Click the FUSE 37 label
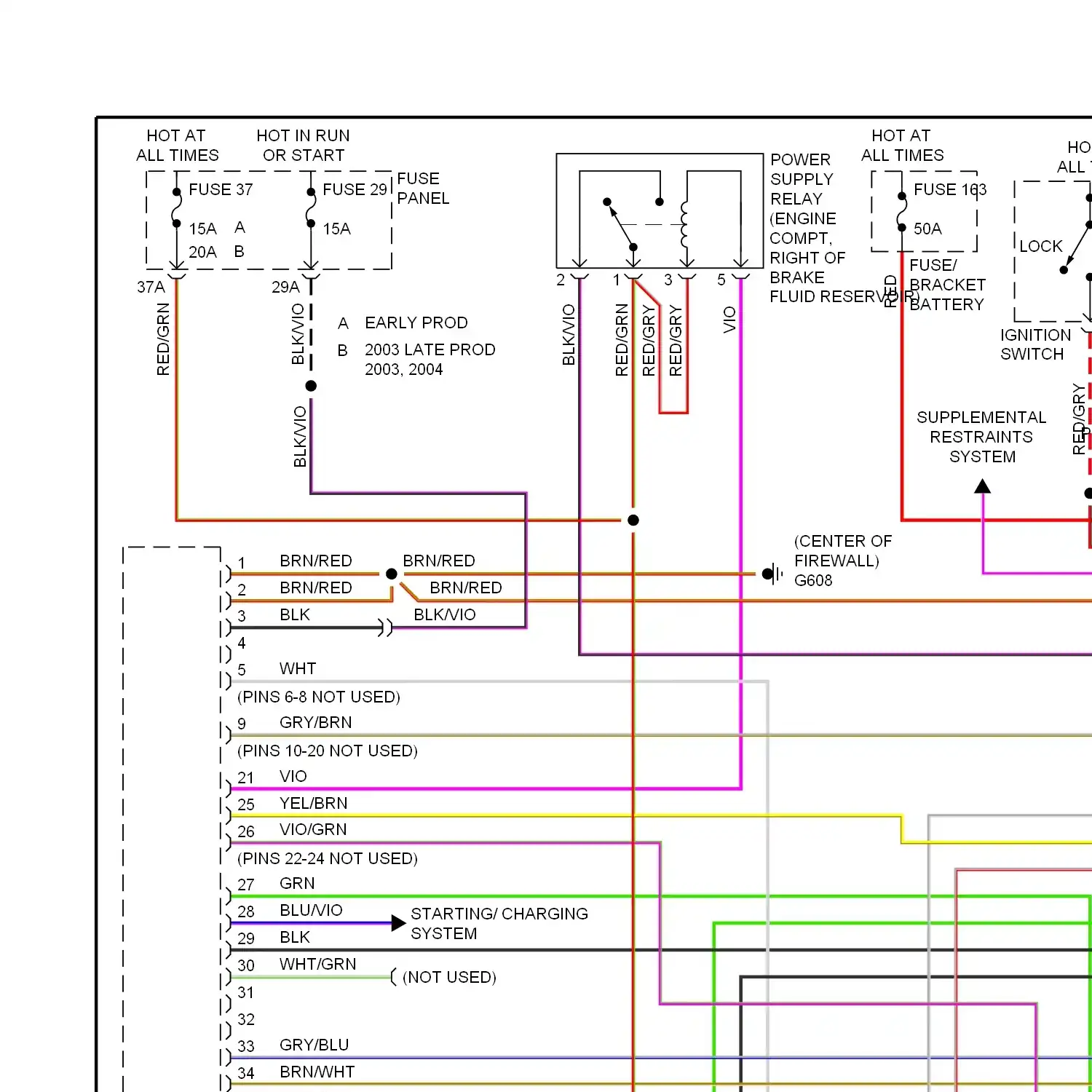Image resolution: width=1092 pixels, height=1092 pixels. [x=221, y=189]
